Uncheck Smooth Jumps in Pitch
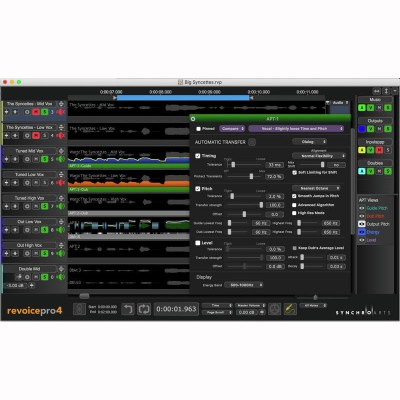This screenshot has width=400, height=400. pos(294,196)
